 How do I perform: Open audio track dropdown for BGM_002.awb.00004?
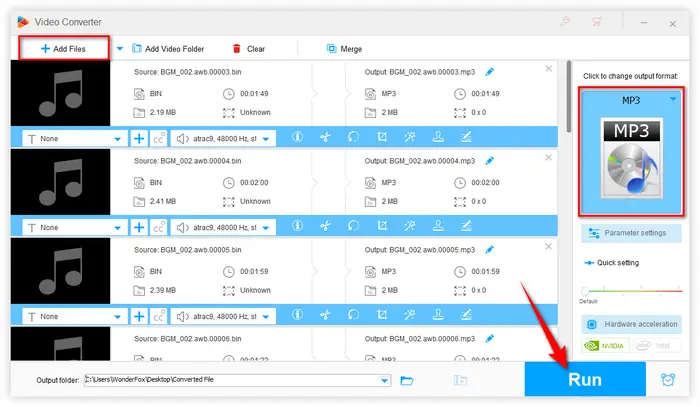pos(223,228)
